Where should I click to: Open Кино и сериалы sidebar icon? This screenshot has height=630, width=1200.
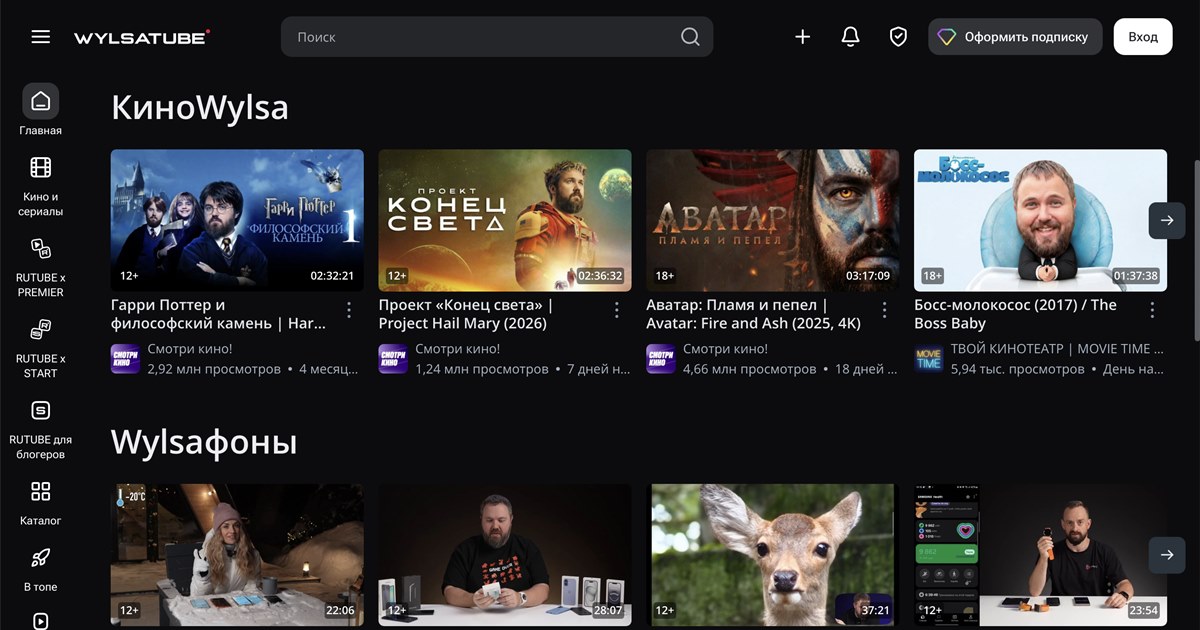point(40,168)
